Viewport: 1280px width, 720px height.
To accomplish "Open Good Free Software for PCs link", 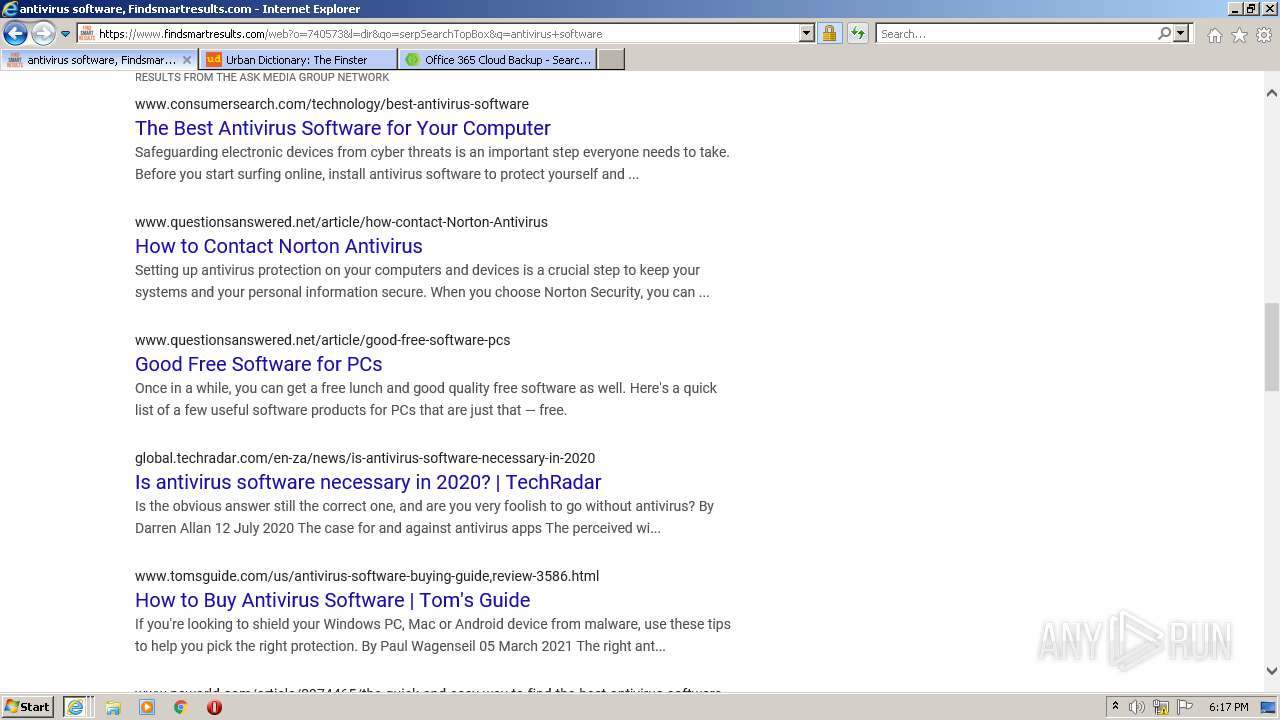I will [259, 364].
